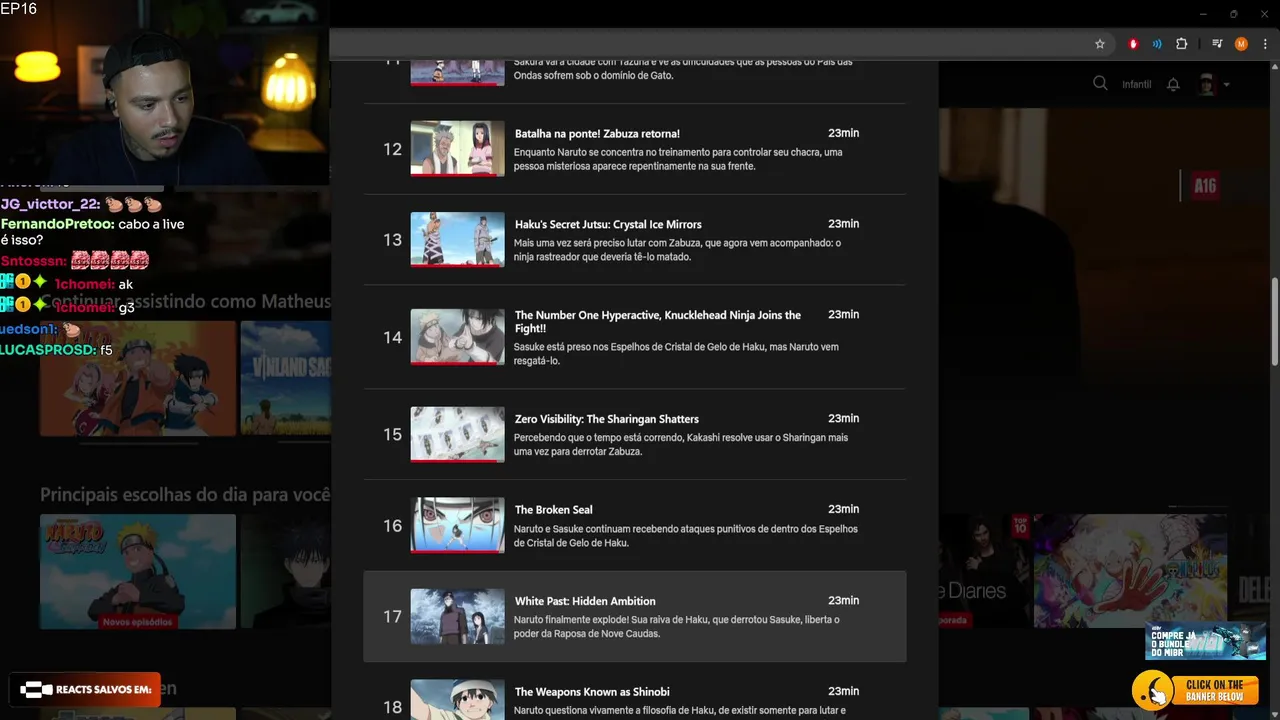
Task: Click the streamer webcam overlay
Action: (165, 92)
